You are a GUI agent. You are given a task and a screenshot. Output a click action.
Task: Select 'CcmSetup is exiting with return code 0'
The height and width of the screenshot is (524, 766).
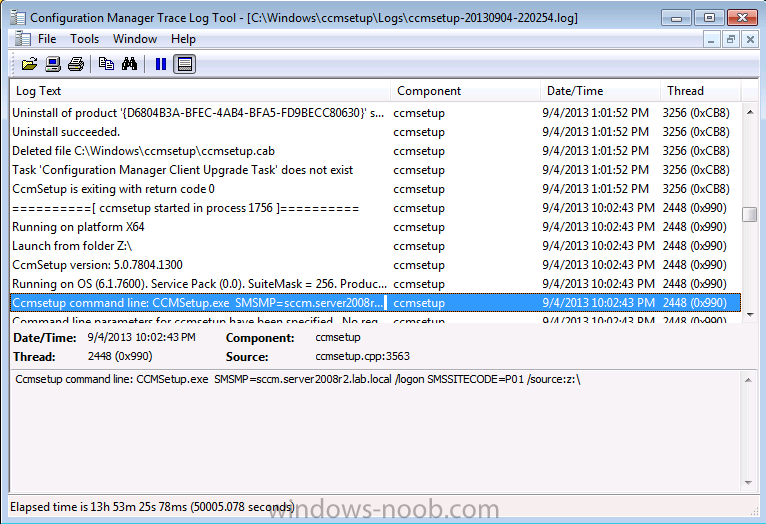[375, 189]
